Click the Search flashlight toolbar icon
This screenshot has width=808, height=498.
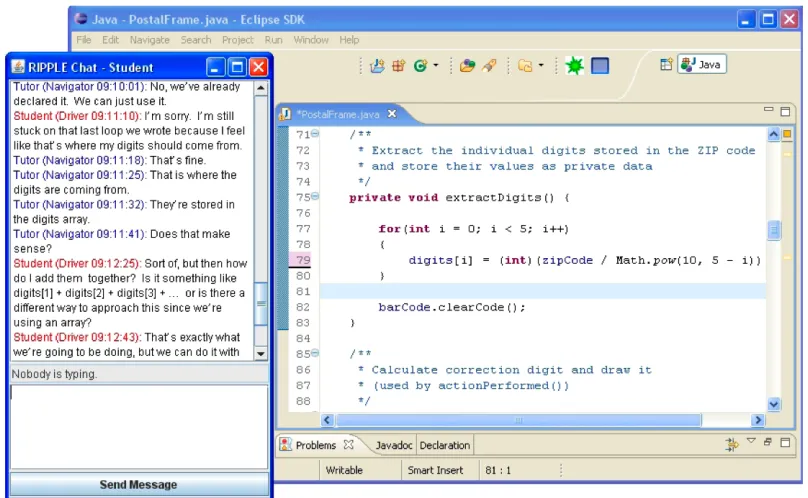[x=490, y=65]
